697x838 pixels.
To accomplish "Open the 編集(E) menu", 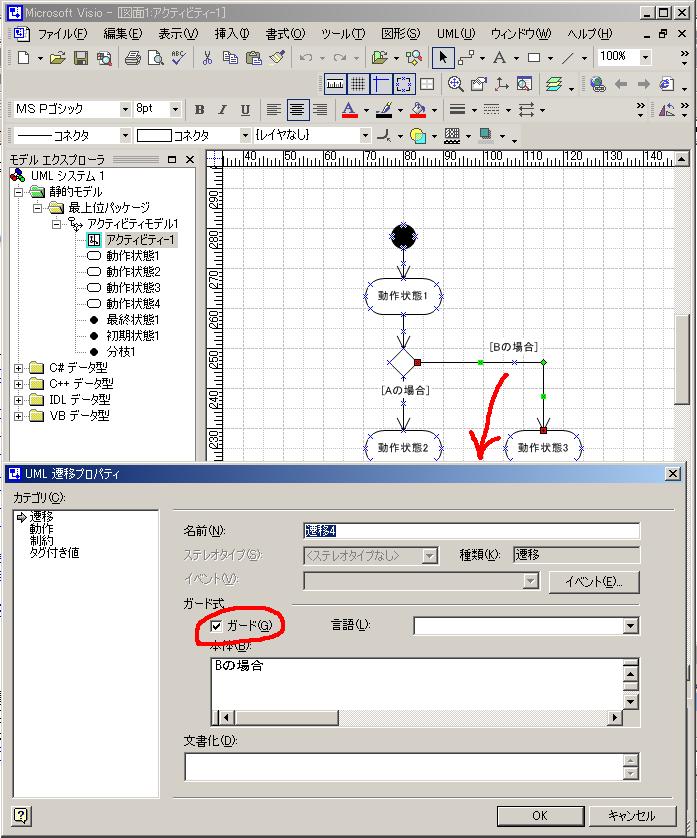I will [123, 34].
